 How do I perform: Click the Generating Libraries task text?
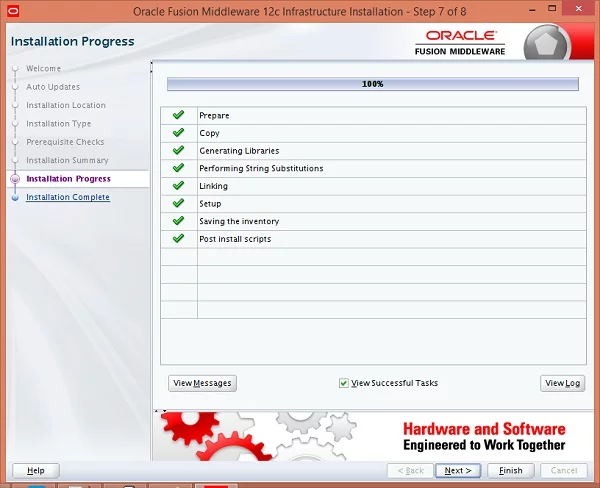pyautogui.click(x=239, y=151)
